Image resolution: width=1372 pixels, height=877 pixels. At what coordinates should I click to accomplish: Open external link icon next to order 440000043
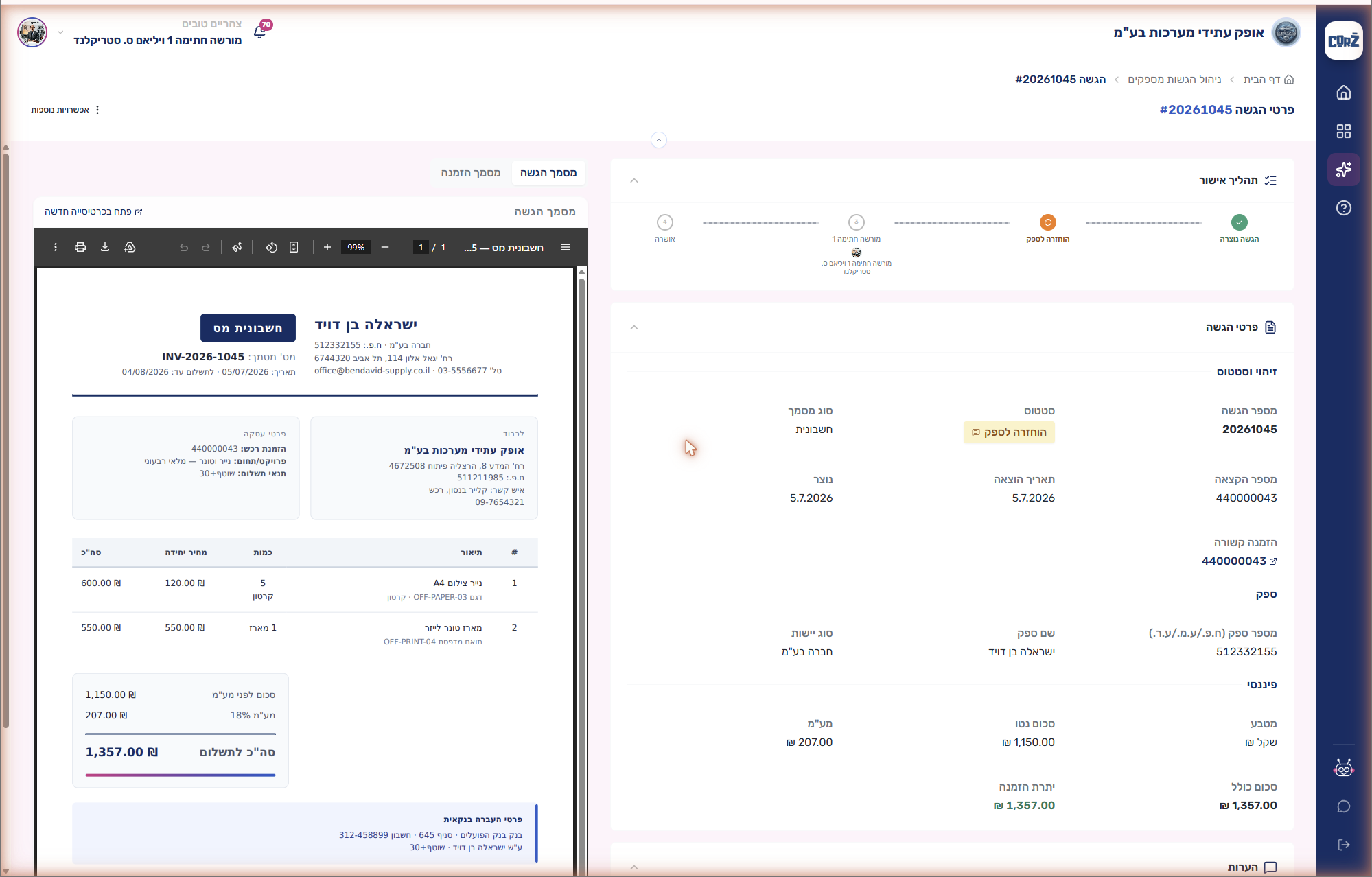1273,561
